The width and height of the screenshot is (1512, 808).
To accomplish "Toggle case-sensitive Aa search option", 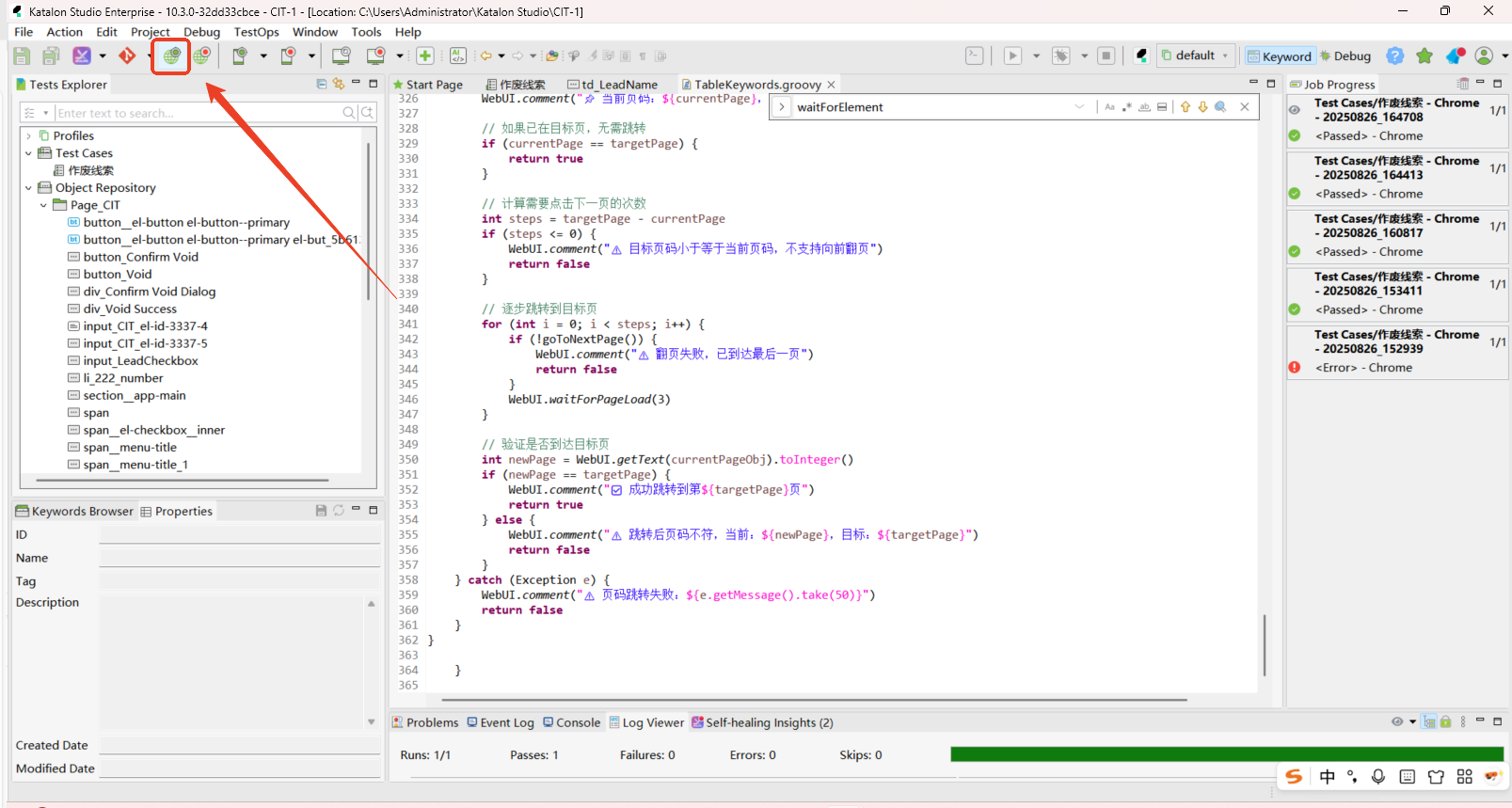I will tap(1109, 107).
